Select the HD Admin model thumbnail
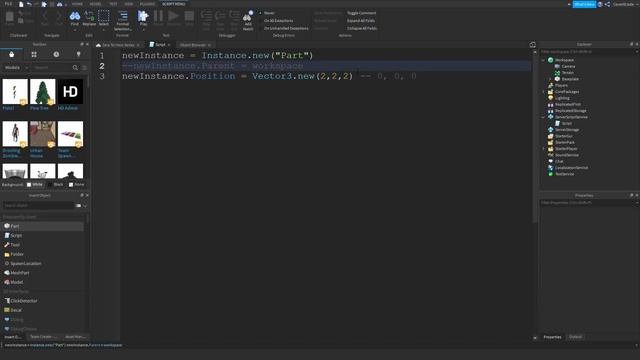 point(70,92)
